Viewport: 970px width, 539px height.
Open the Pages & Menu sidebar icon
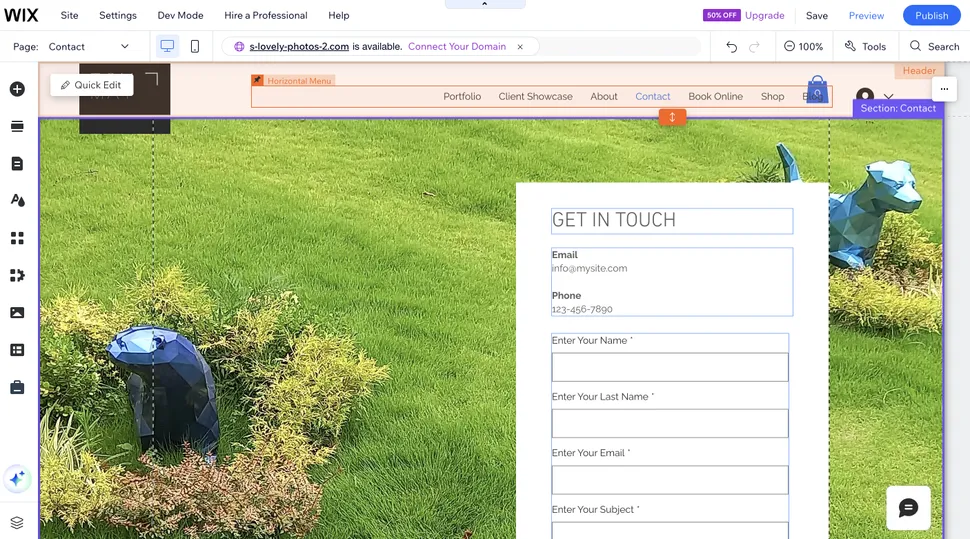(17, 163)
